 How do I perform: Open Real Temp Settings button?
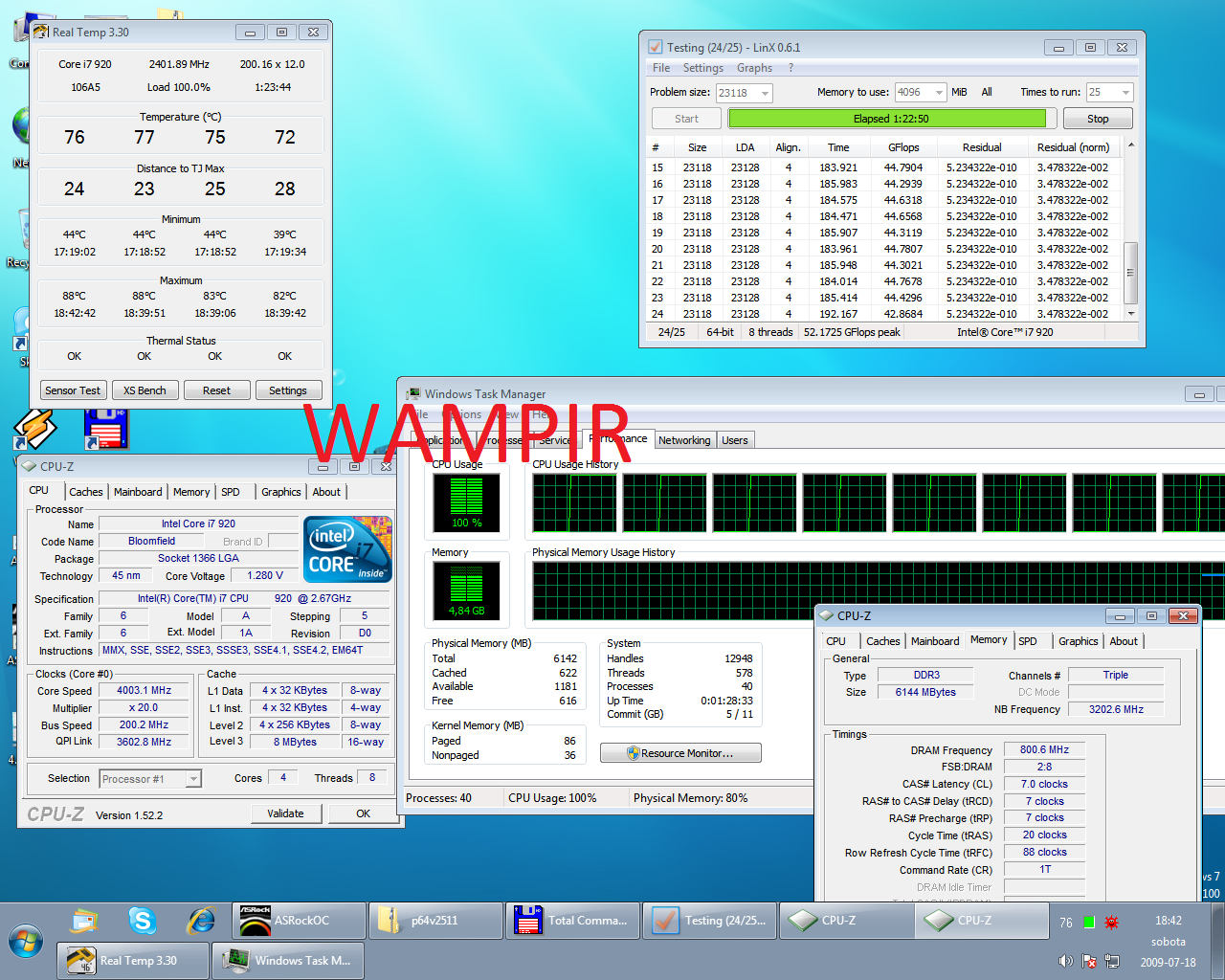tap(288, 390)
